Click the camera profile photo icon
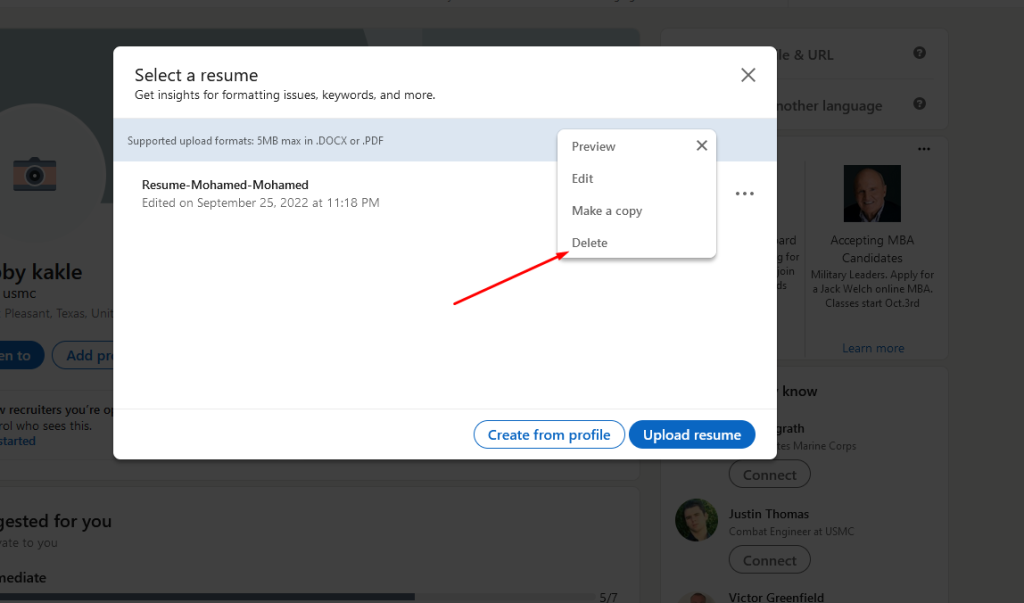The image size is (1024, 603). pyautogui.click(x=34, y=175)
